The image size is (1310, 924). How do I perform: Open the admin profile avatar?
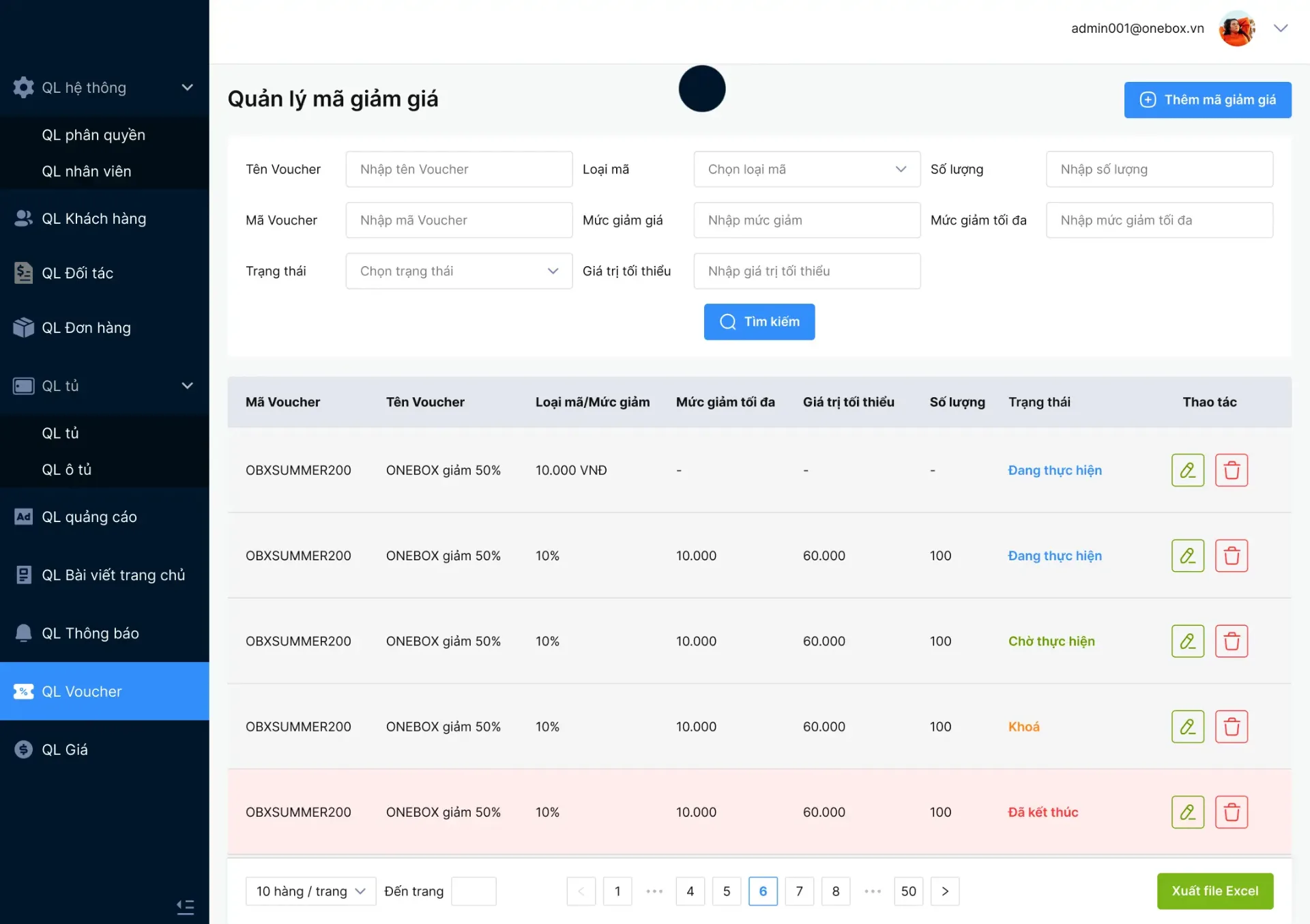[x=1236, y=29]
